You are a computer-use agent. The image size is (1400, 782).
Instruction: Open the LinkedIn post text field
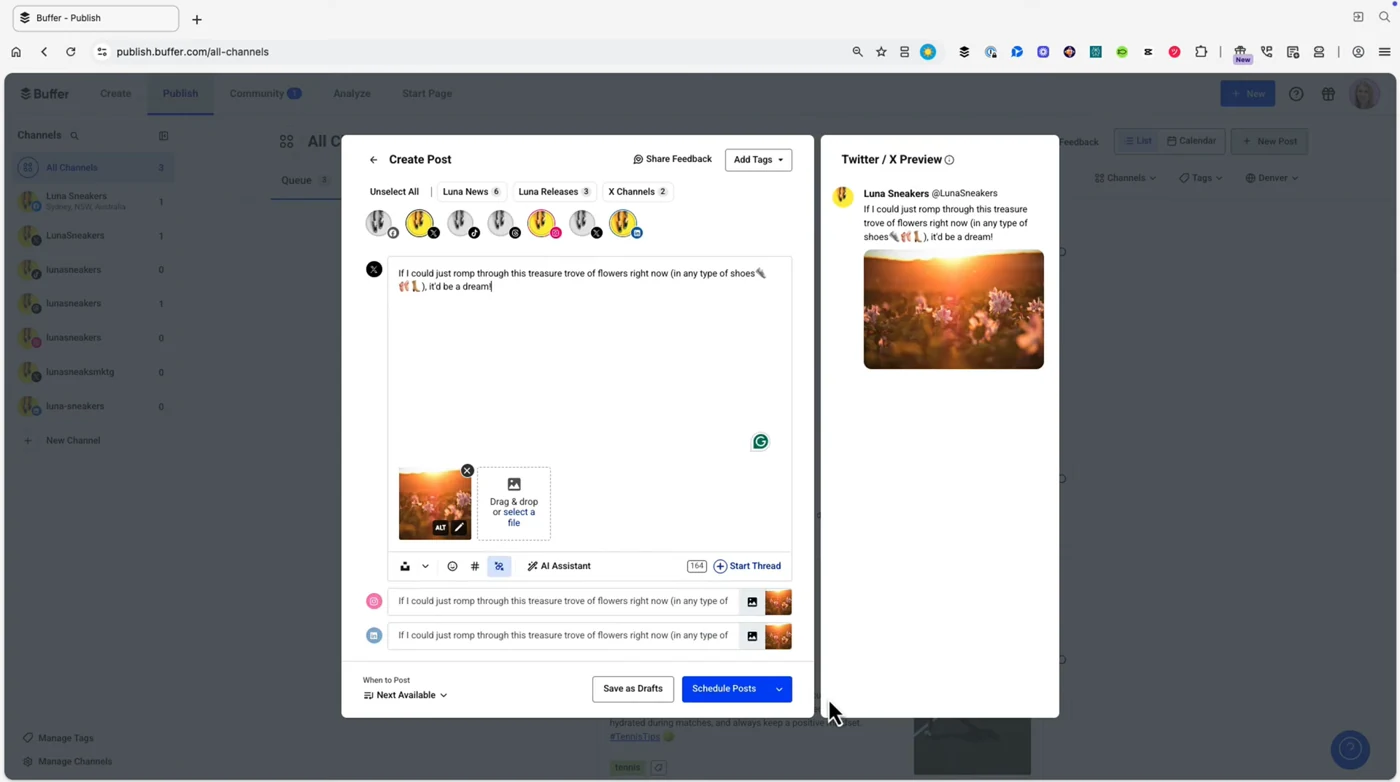563,635
